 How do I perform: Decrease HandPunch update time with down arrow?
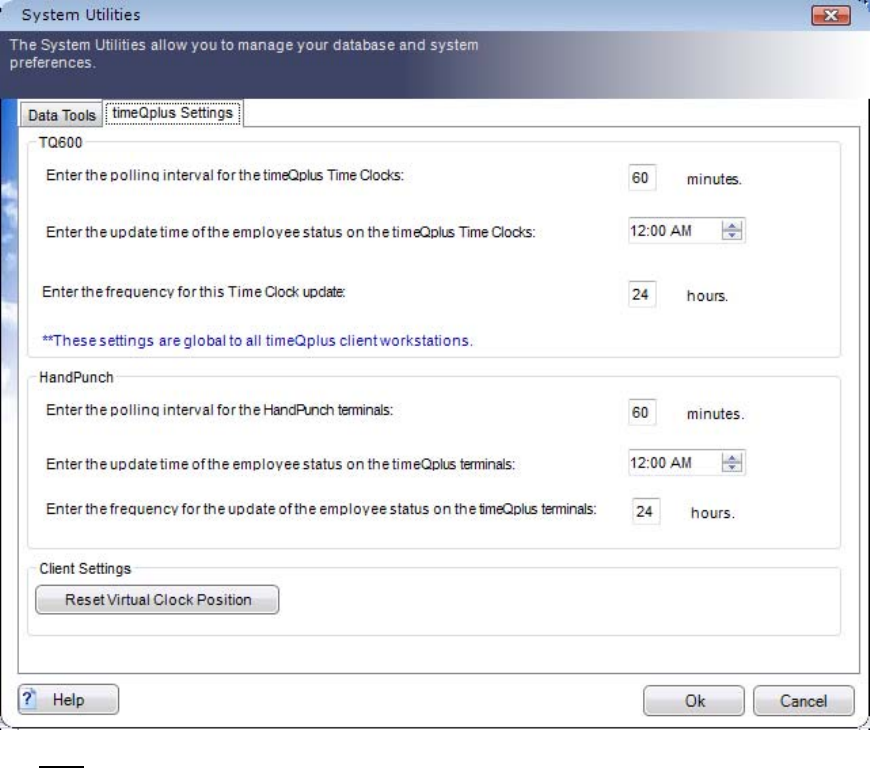732,467
